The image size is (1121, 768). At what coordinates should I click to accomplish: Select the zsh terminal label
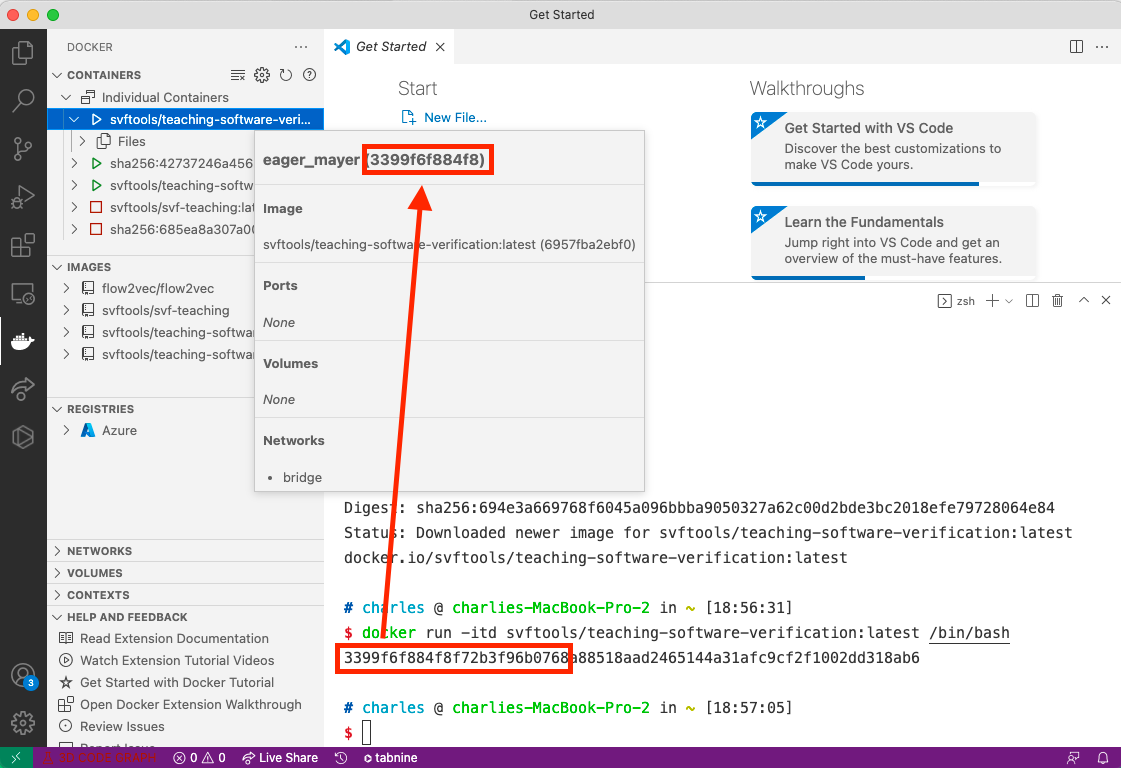tap(956, 301)
